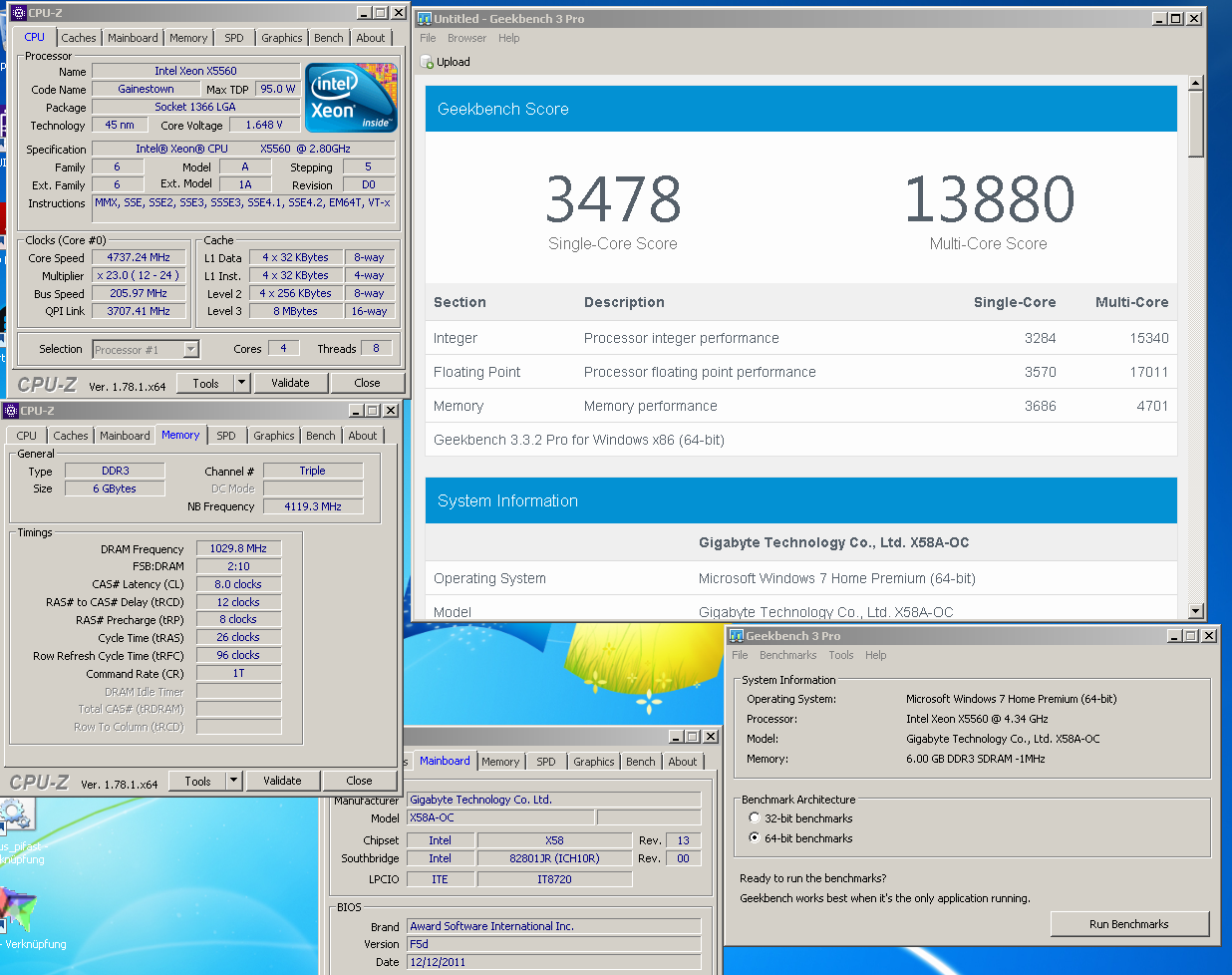Open Bench tab in the mainboard CPU-Z window

[x=641, y=762]
